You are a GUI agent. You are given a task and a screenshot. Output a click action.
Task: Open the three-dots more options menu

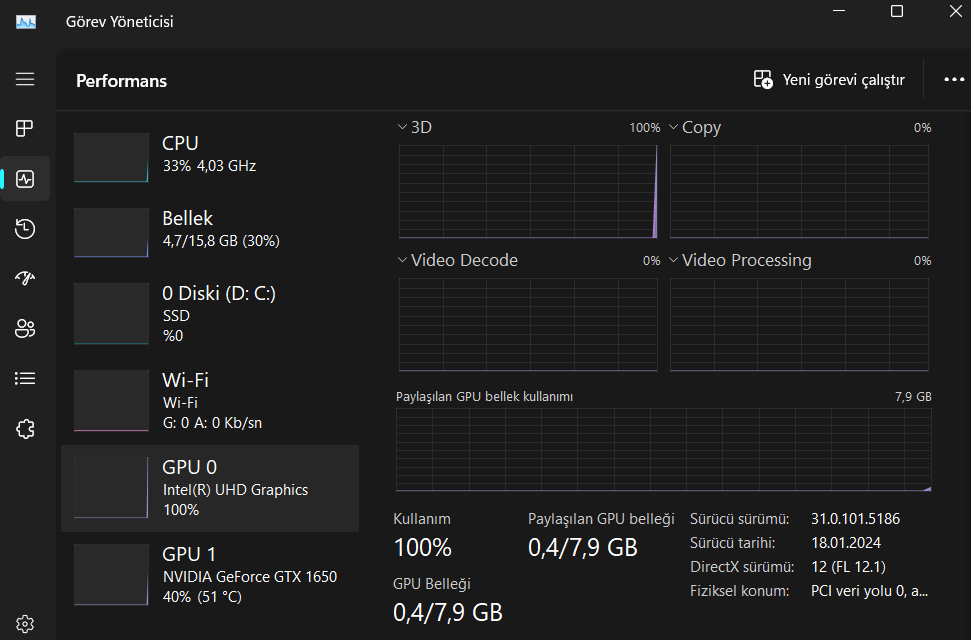[x=954, y=80]
